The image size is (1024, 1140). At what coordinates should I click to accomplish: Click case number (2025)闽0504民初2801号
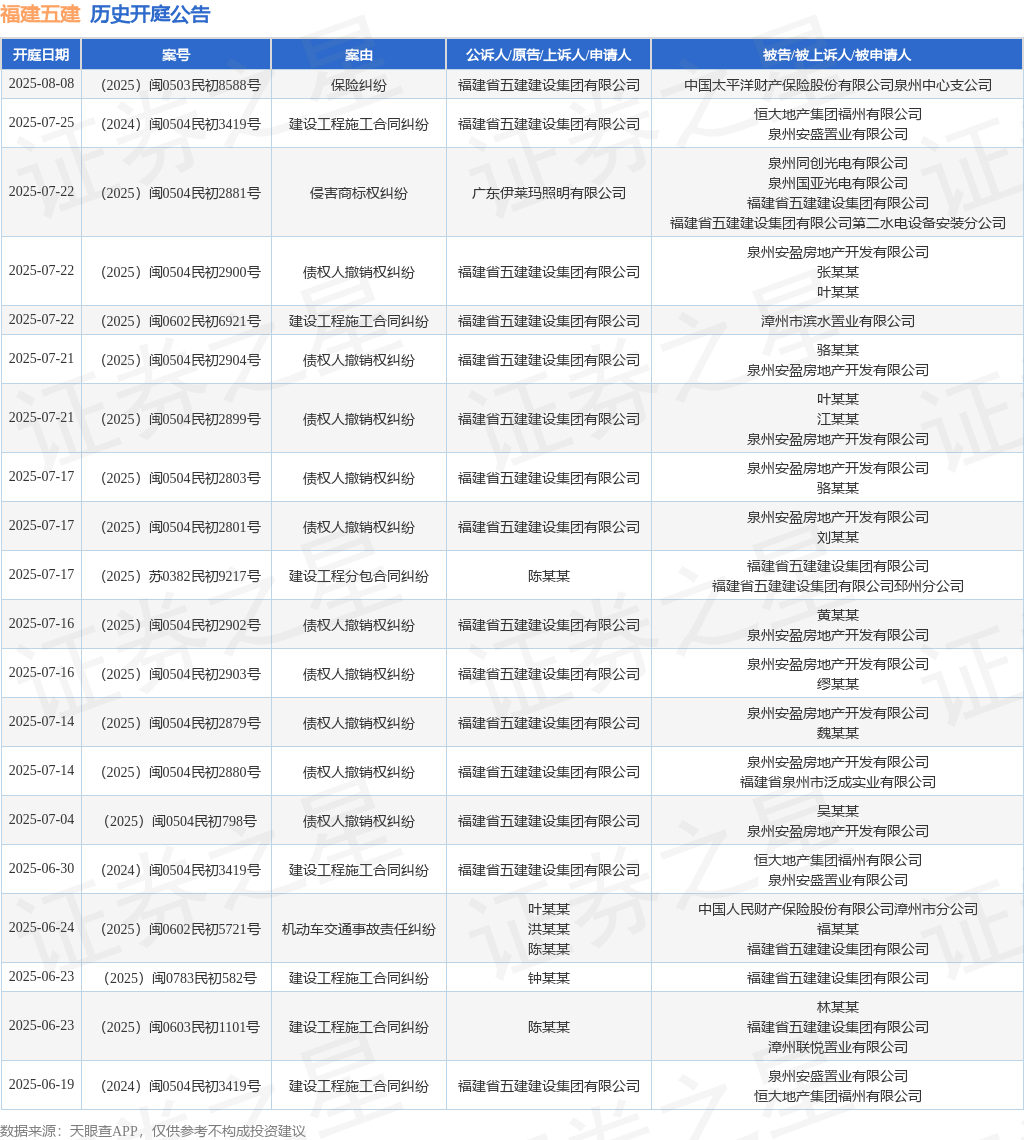coord(180,528)
